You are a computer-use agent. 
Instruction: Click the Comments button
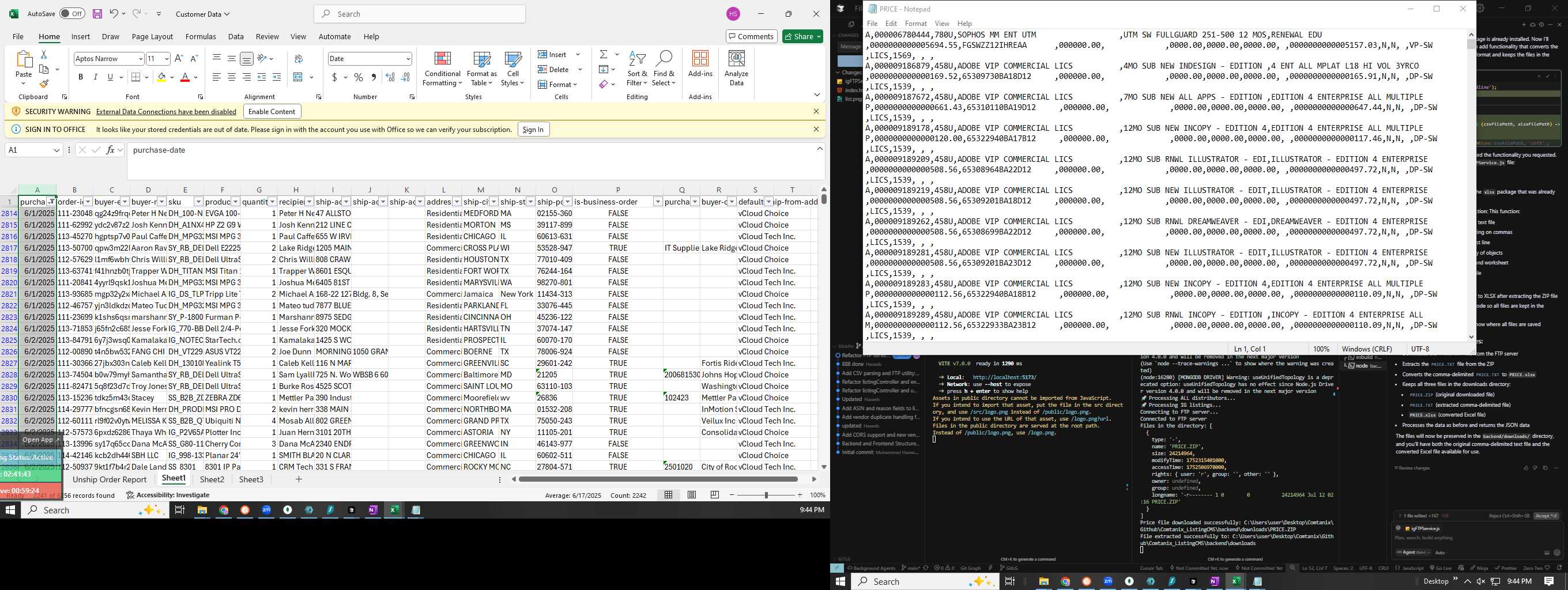pyautogui.click(x=751, y=36)
